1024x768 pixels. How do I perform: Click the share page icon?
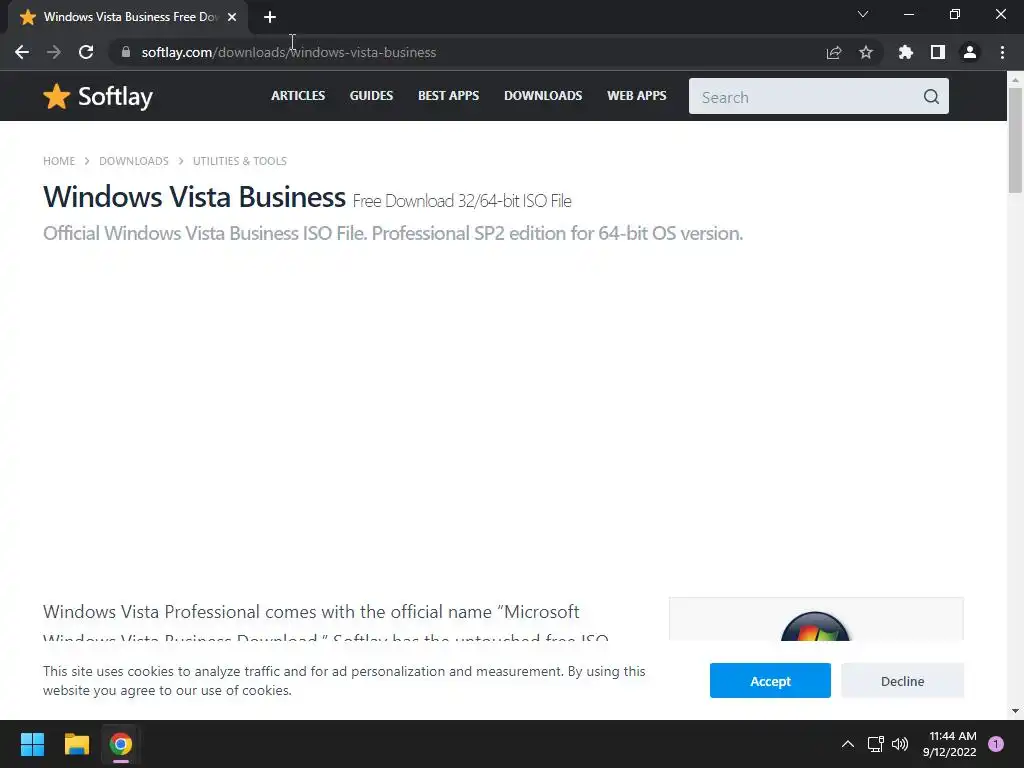833,52
